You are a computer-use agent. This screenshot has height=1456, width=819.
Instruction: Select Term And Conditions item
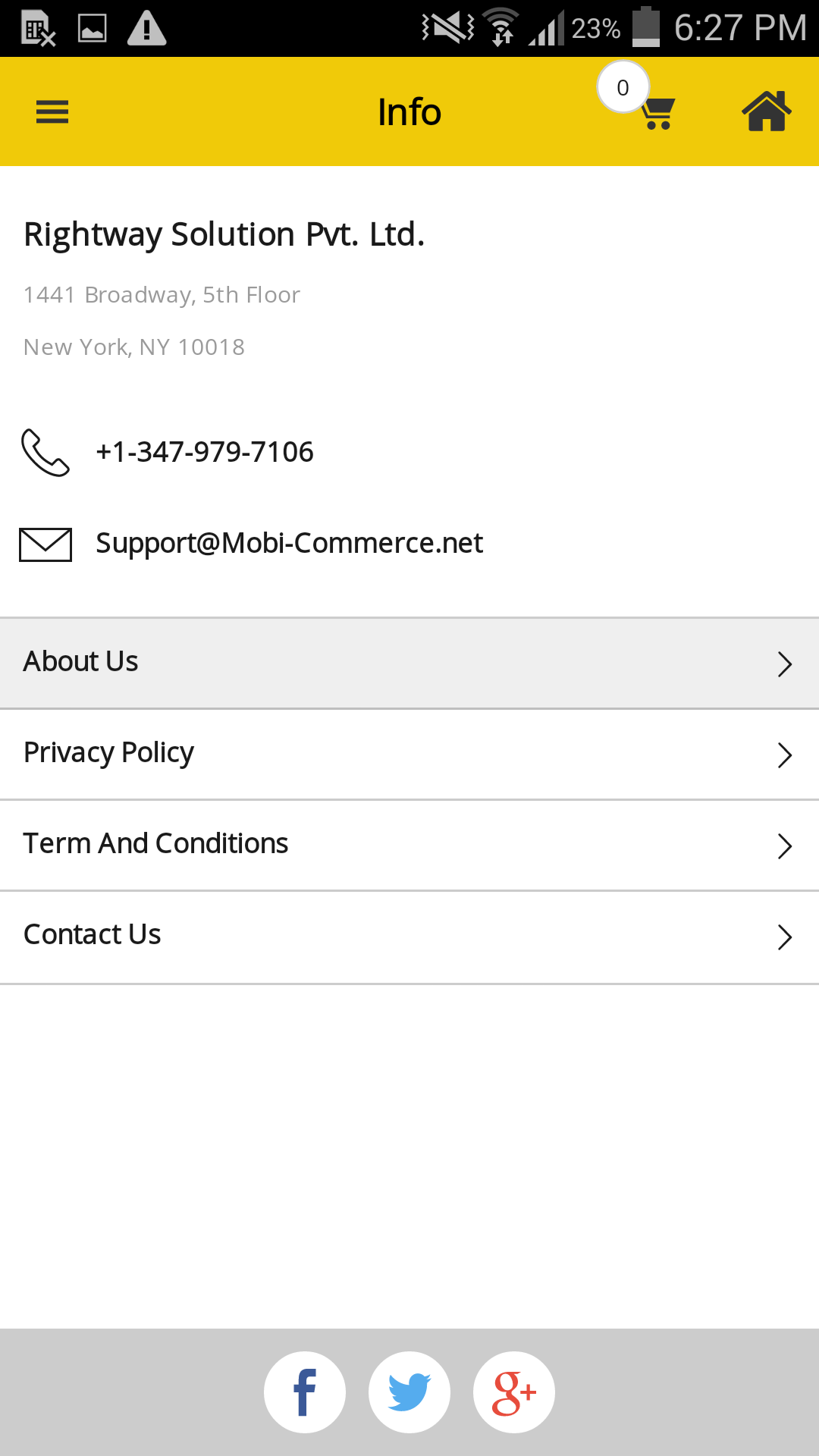coord(156,844)
